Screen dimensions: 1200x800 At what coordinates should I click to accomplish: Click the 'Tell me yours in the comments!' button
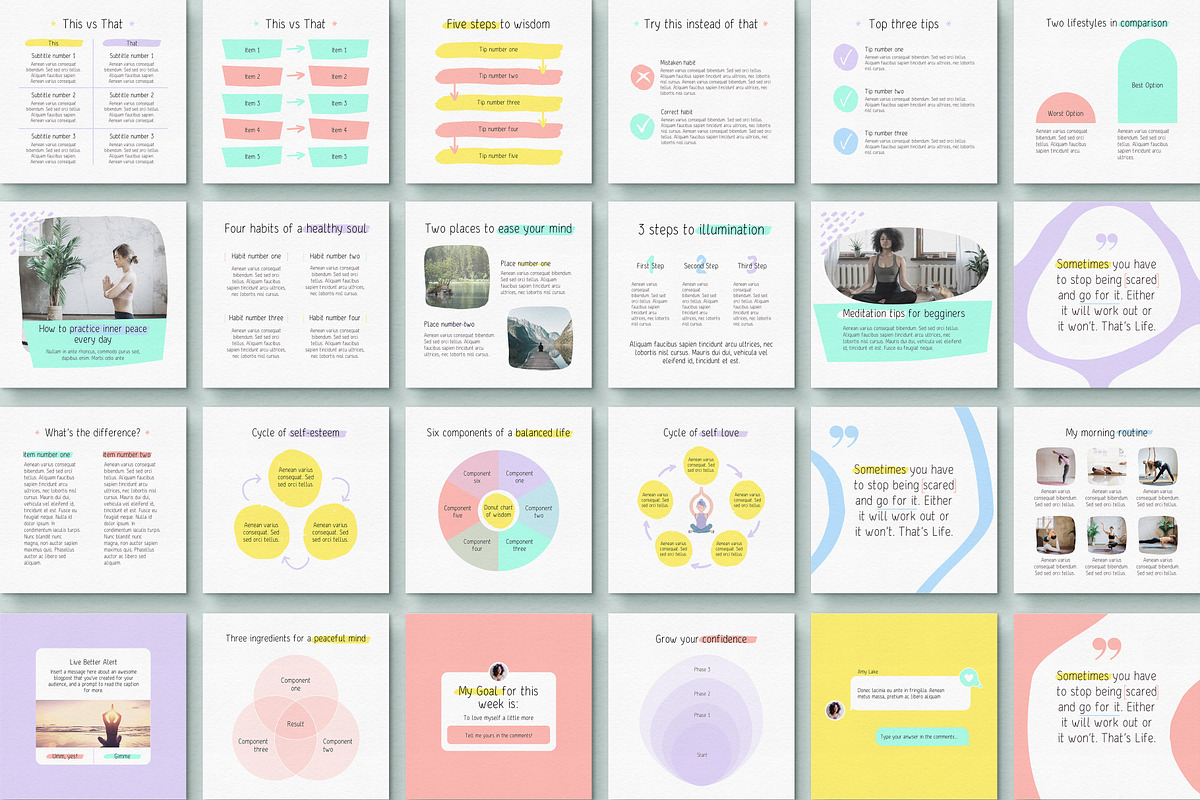tap(498, 736)
